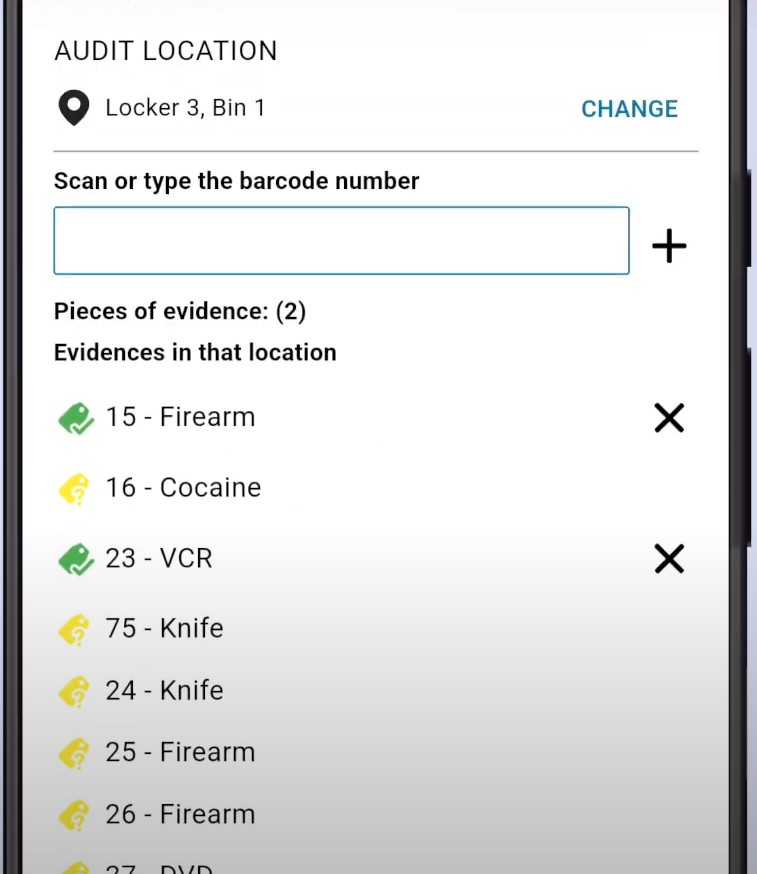Image resolution: width=757 pixels, height=874 pixels.
Task: Tap the 75 - Knife list item
Action: tap(165, 629)
